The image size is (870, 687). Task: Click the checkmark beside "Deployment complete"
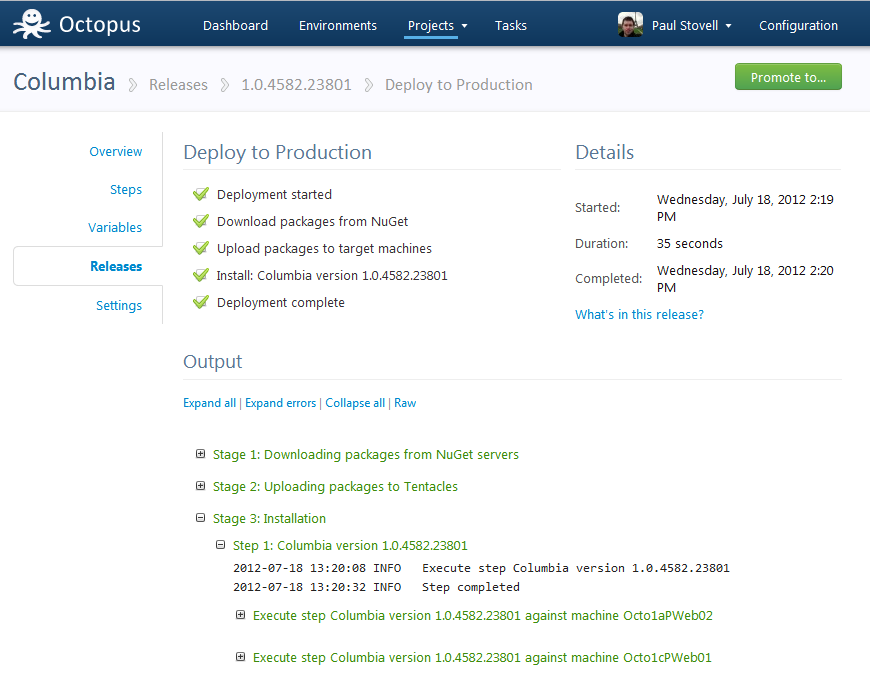coord(200,302)
